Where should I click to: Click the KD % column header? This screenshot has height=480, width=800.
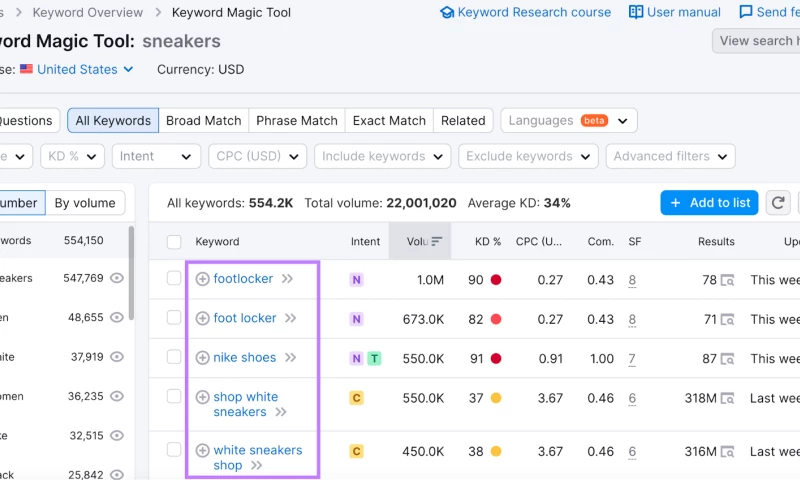[488, 242]
